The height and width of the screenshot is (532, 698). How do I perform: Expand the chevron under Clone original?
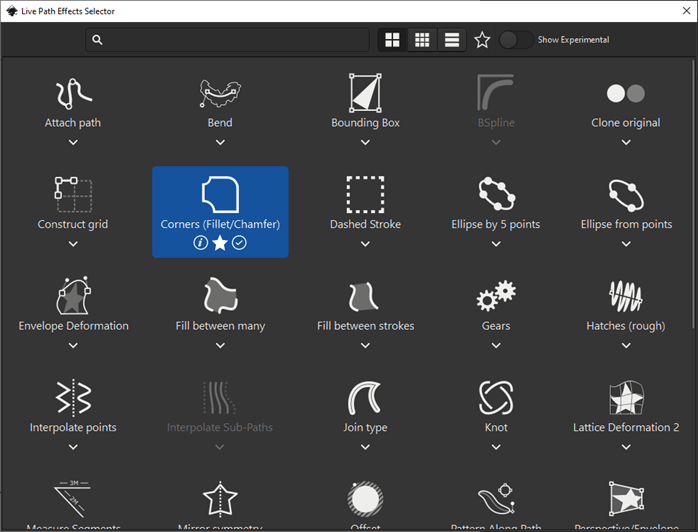tap(625, 142)
